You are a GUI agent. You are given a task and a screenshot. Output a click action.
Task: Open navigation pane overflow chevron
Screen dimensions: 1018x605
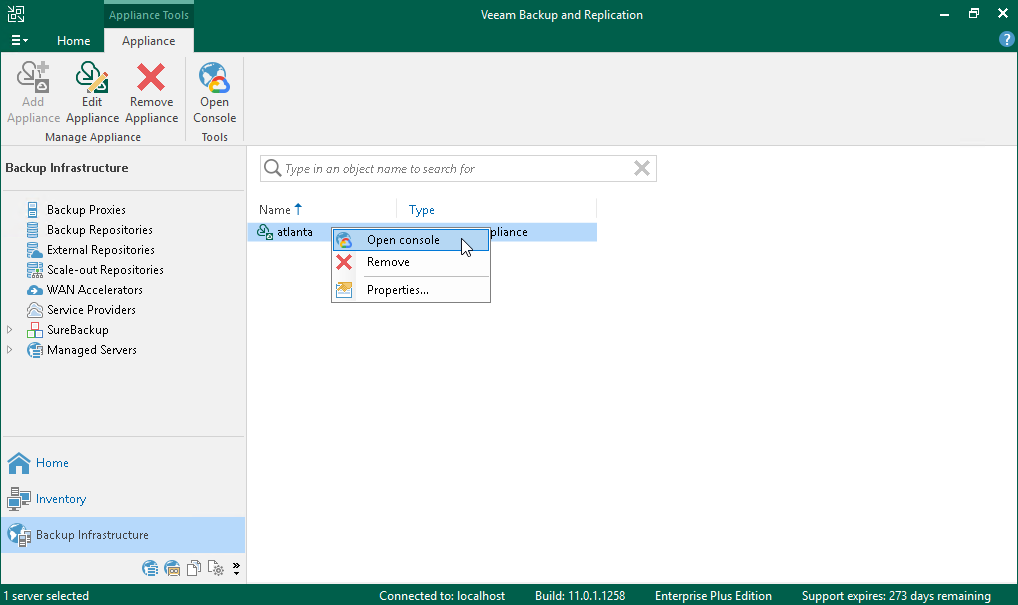(236, 569)
